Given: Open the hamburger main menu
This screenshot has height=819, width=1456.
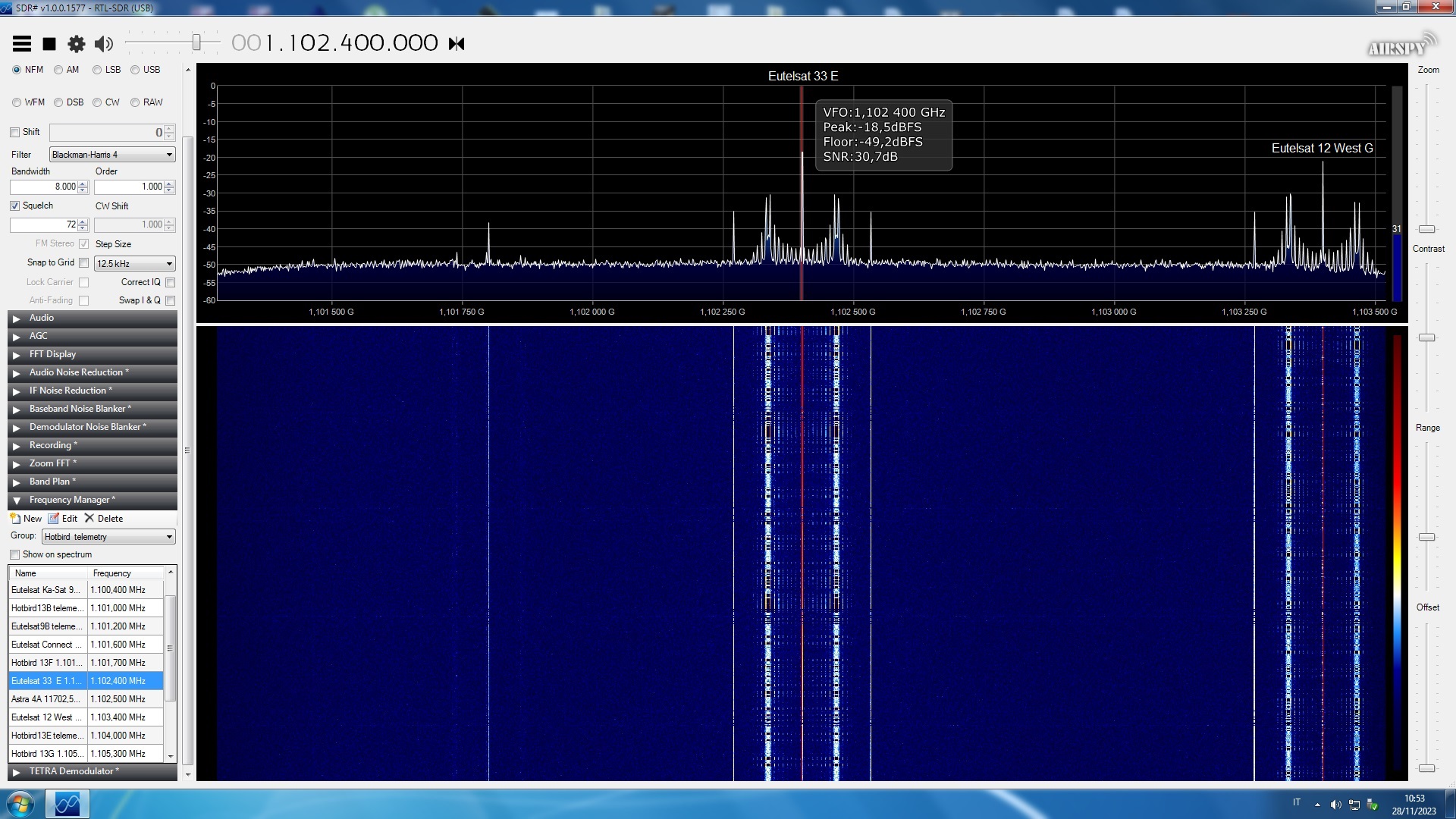Looking at the screenshot, I should [x=22, y=44].
